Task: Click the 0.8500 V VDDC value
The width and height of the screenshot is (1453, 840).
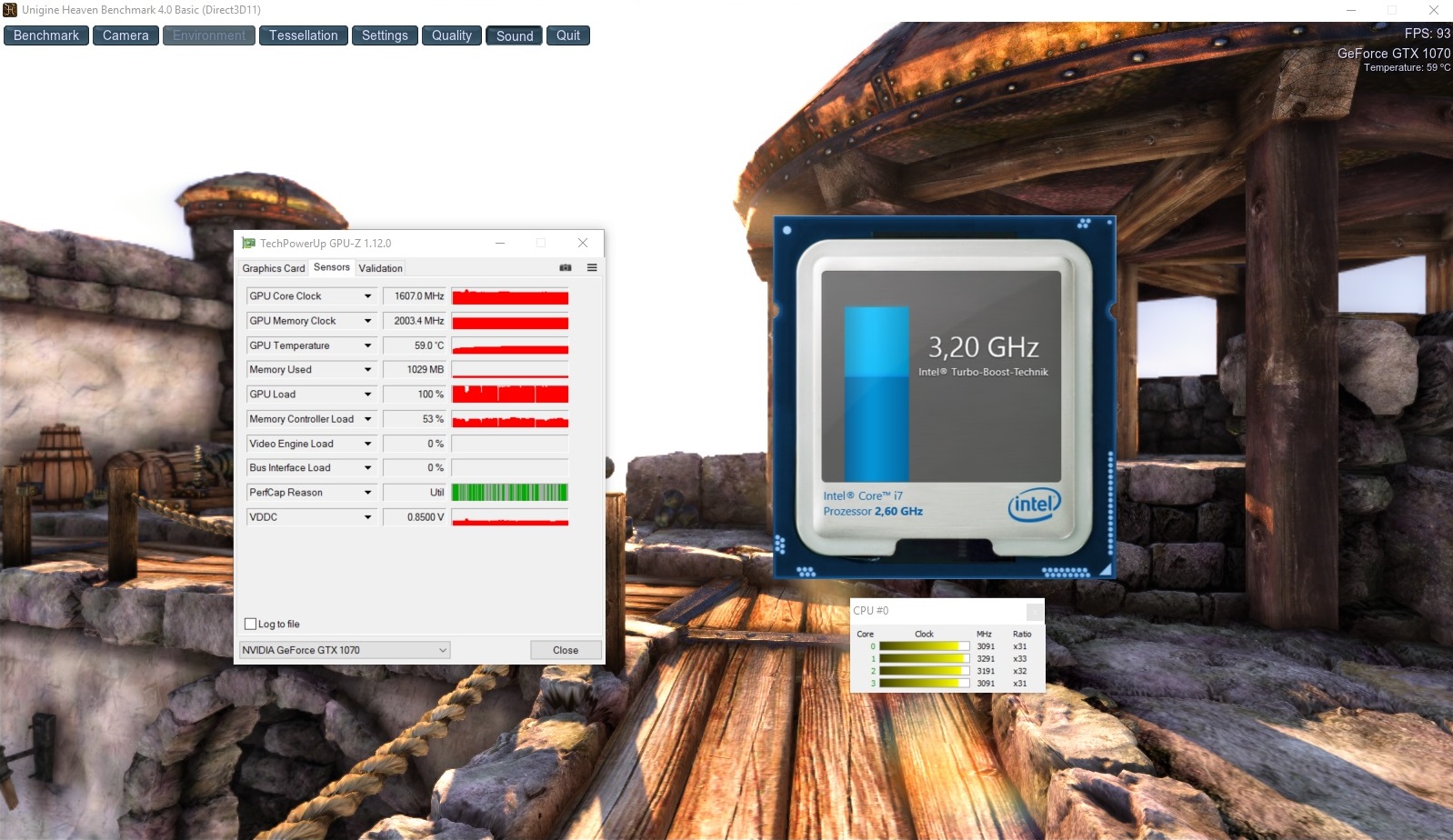Action: pyautogui.click(x=415, y=517)
